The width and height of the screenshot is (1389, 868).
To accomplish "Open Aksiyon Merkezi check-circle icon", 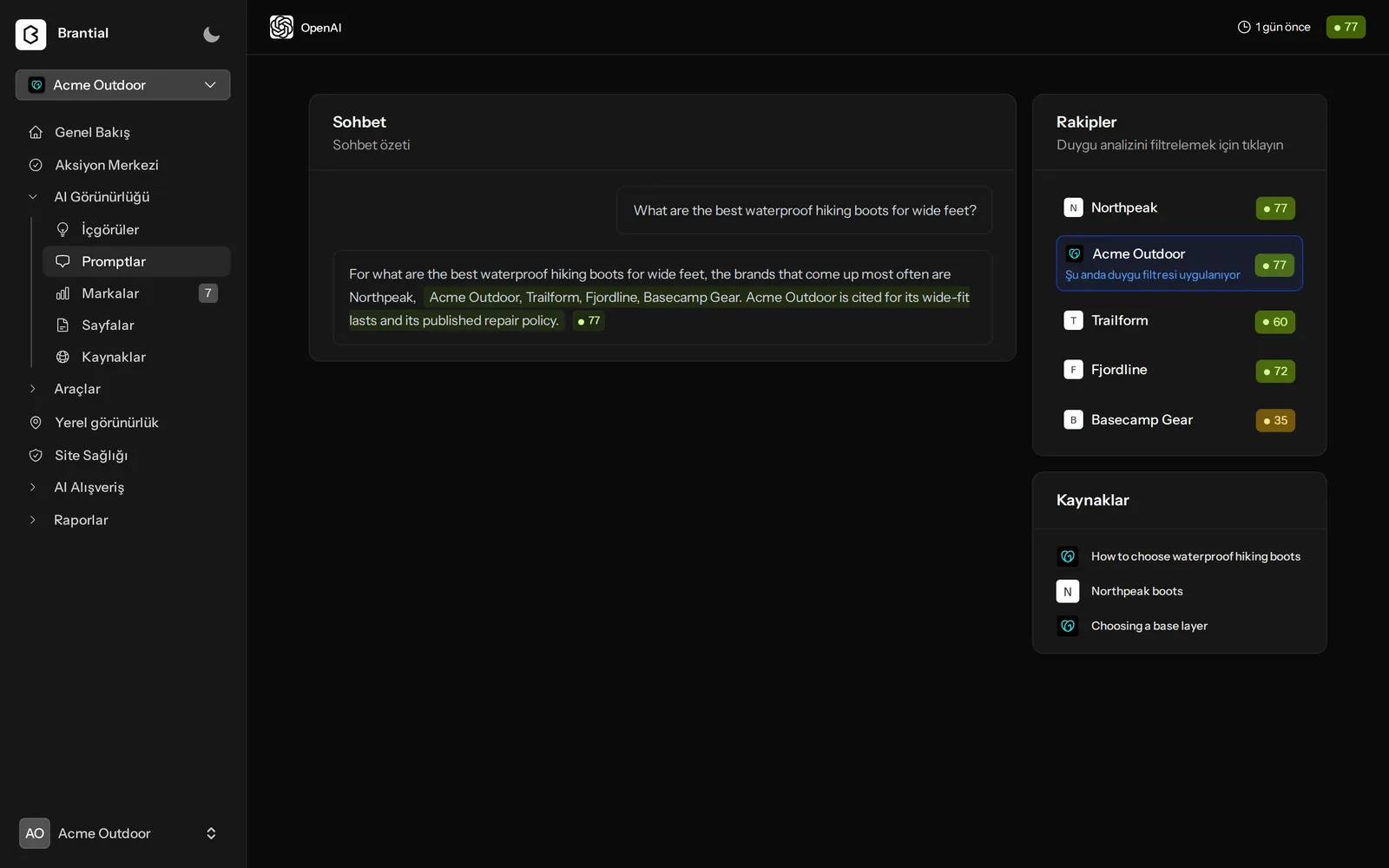I will tap(36, 165).
